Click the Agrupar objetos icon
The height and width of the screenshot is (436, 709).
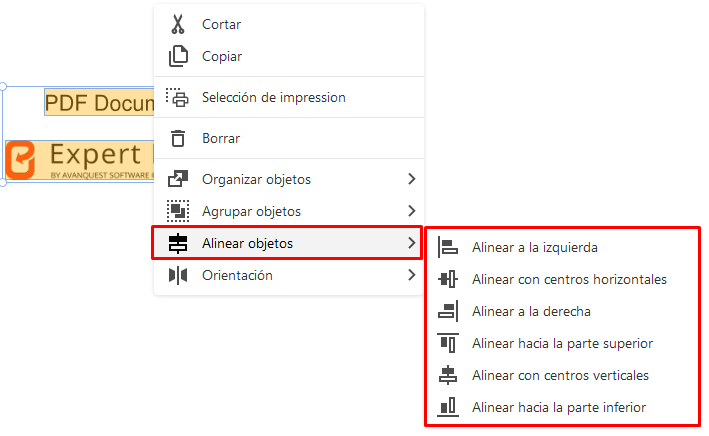[x=178, y=211]
